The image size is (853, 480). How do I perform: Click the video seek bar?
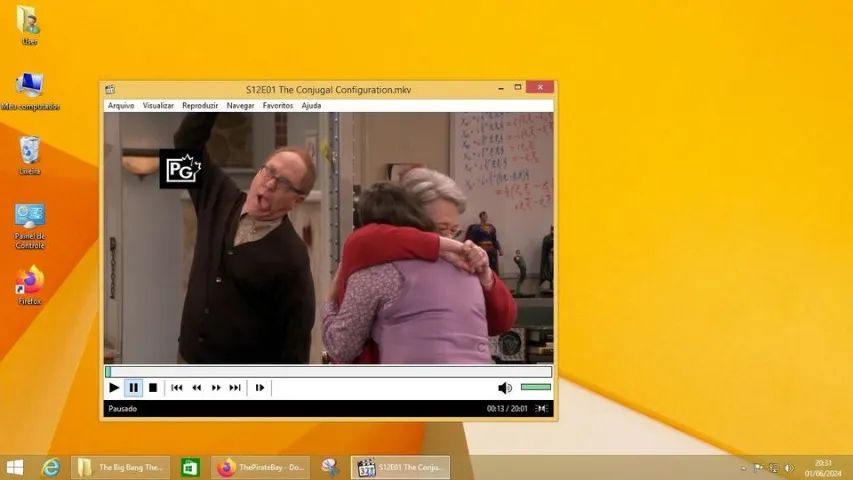point(329,372)
